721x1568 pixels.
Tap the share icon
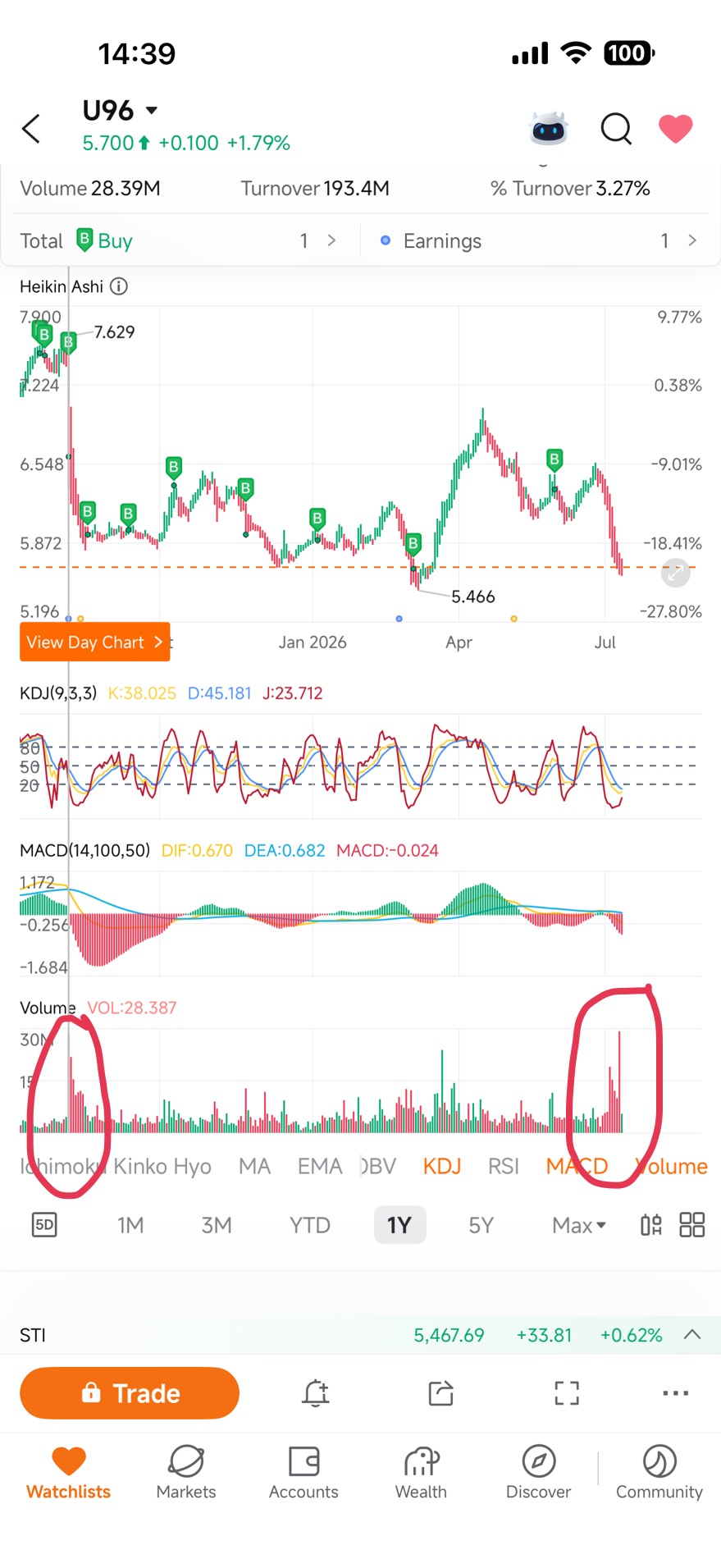(x=441, y=1392)
